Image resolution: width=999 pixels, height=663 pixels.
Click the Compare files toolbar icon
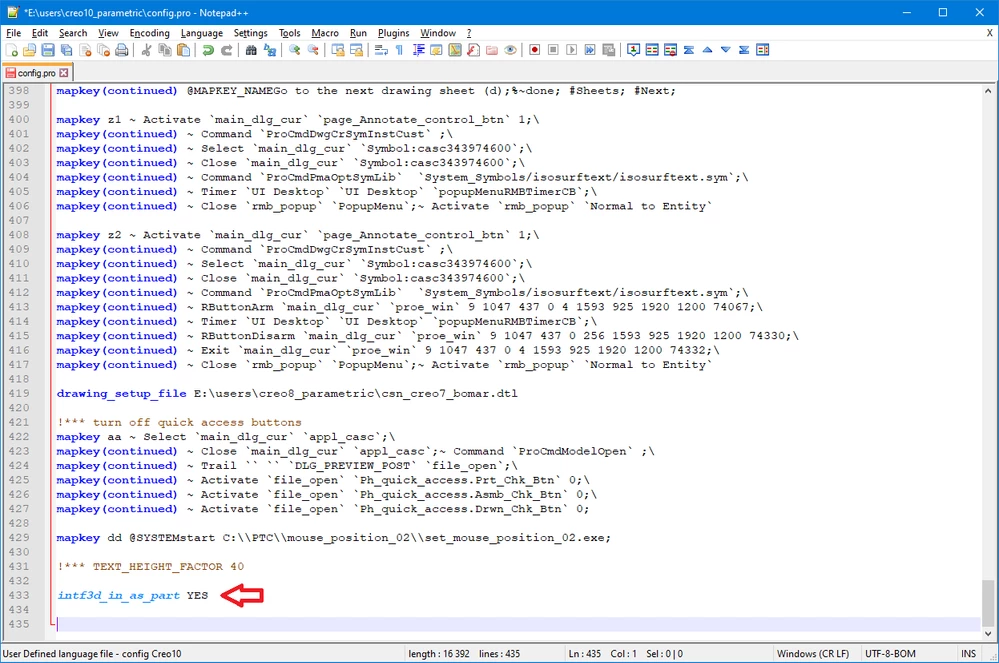coord(652,50)
